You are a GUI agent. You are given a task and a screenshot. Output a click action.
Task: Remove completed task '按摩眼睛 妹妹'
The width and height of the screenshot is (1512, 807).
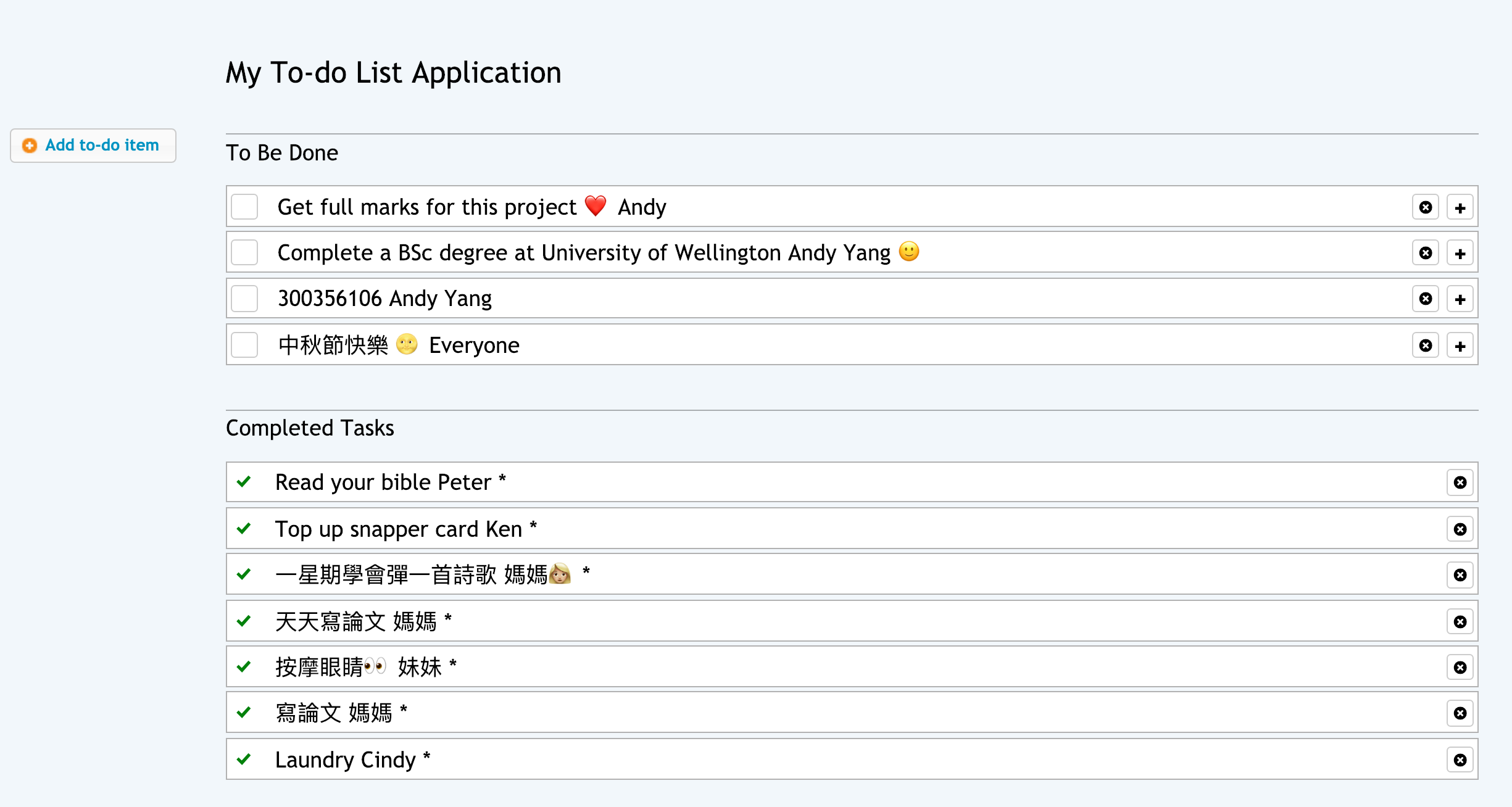click(x=1460, y=668)
